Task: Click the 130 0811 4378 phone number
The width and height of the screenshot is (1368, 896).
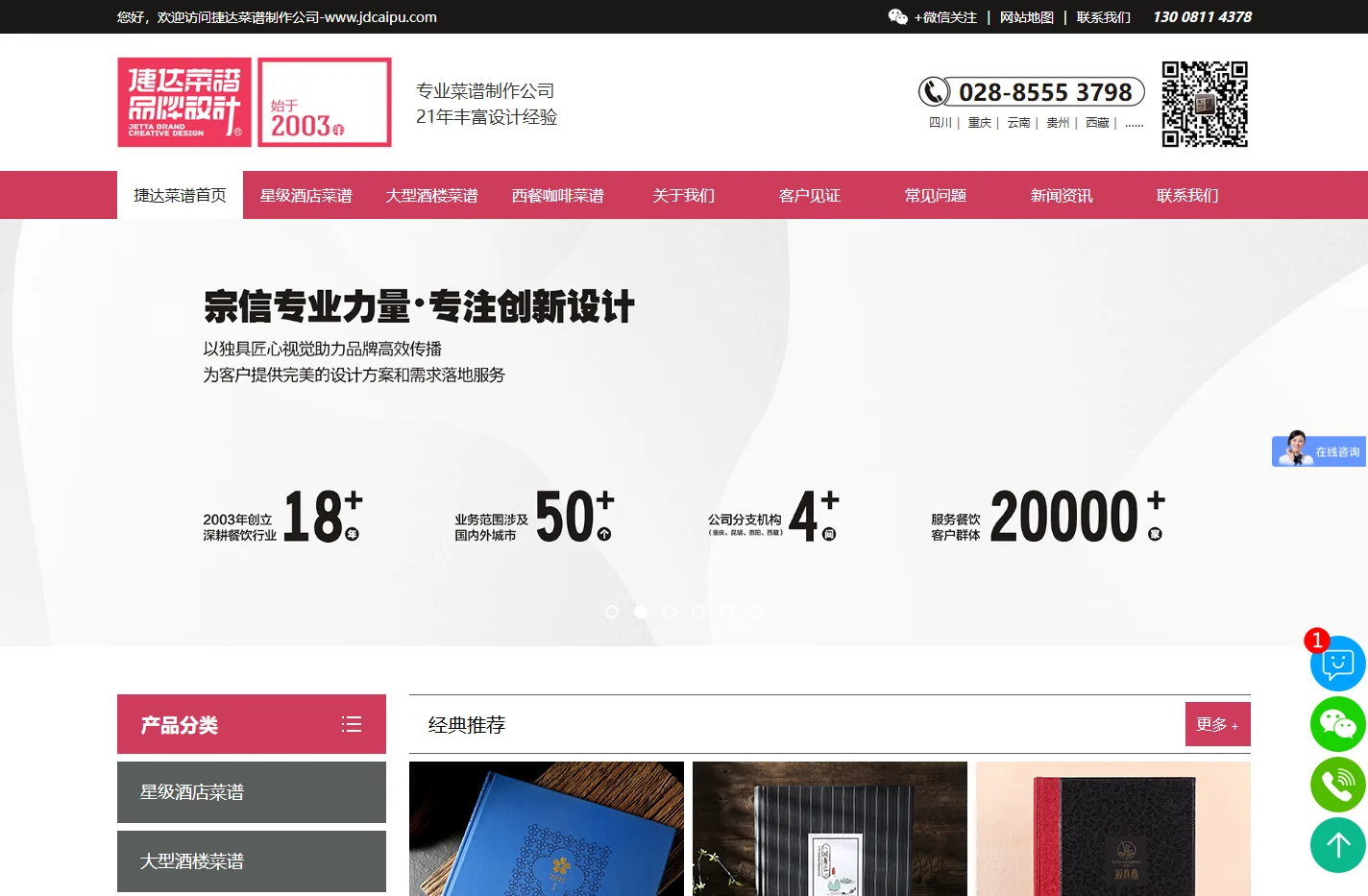Action: click(1202, 17)
